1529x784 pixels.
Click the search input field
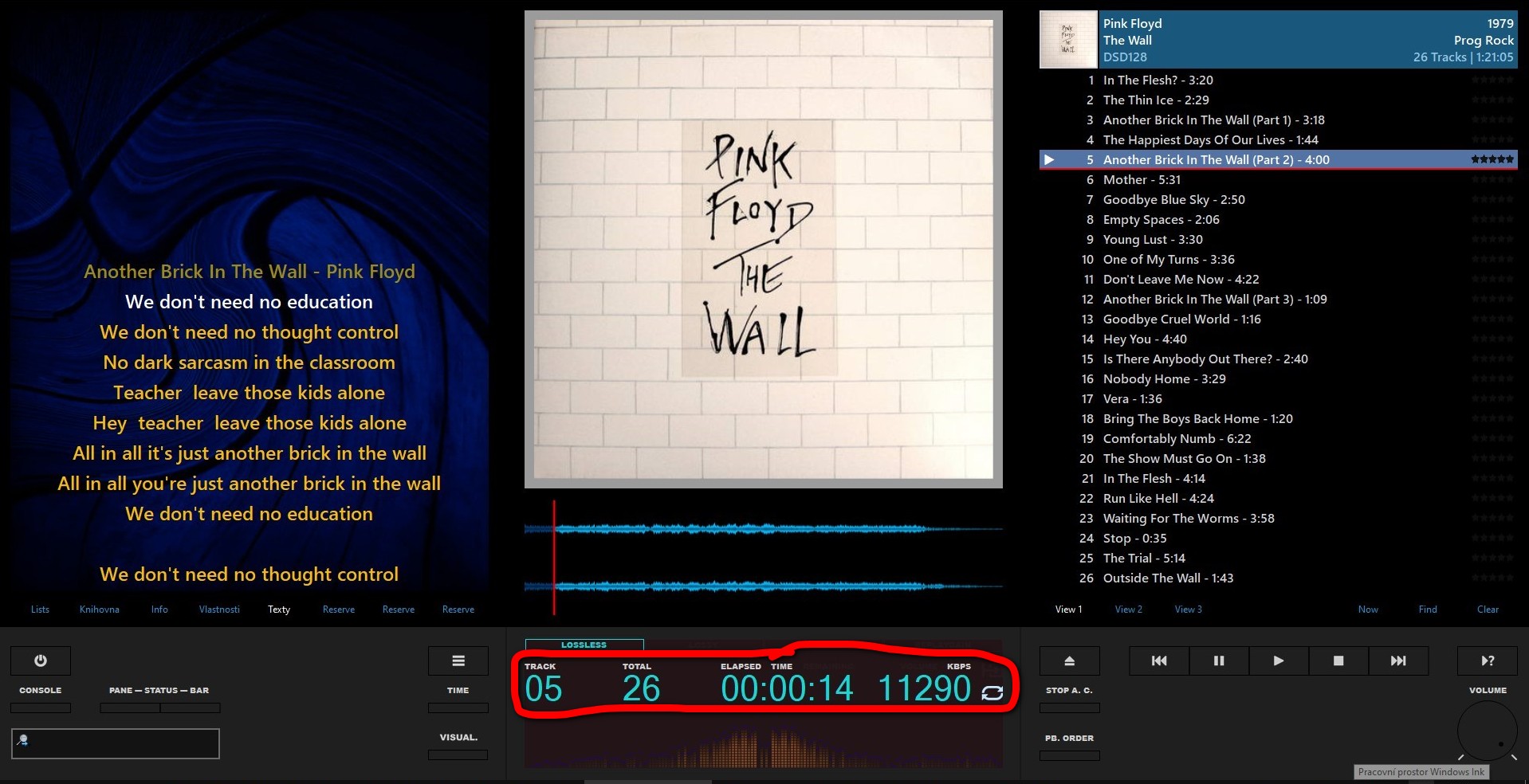pyautogui.click(x=116, y=743)
